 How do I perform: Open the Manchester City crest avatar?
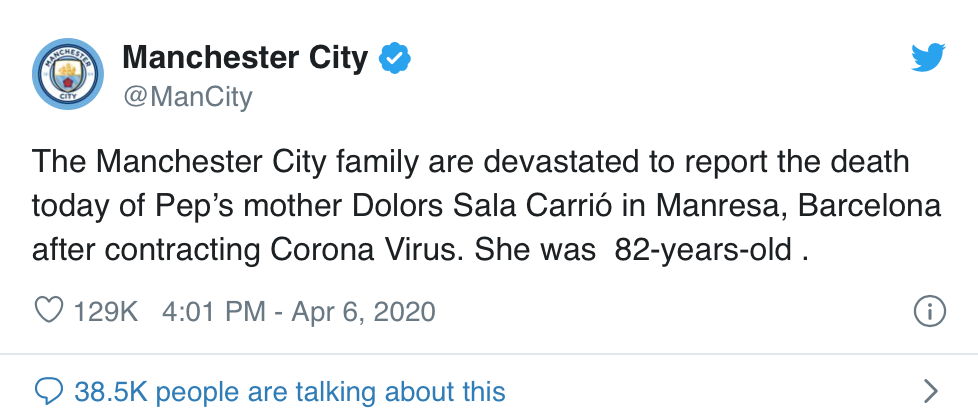67,74
